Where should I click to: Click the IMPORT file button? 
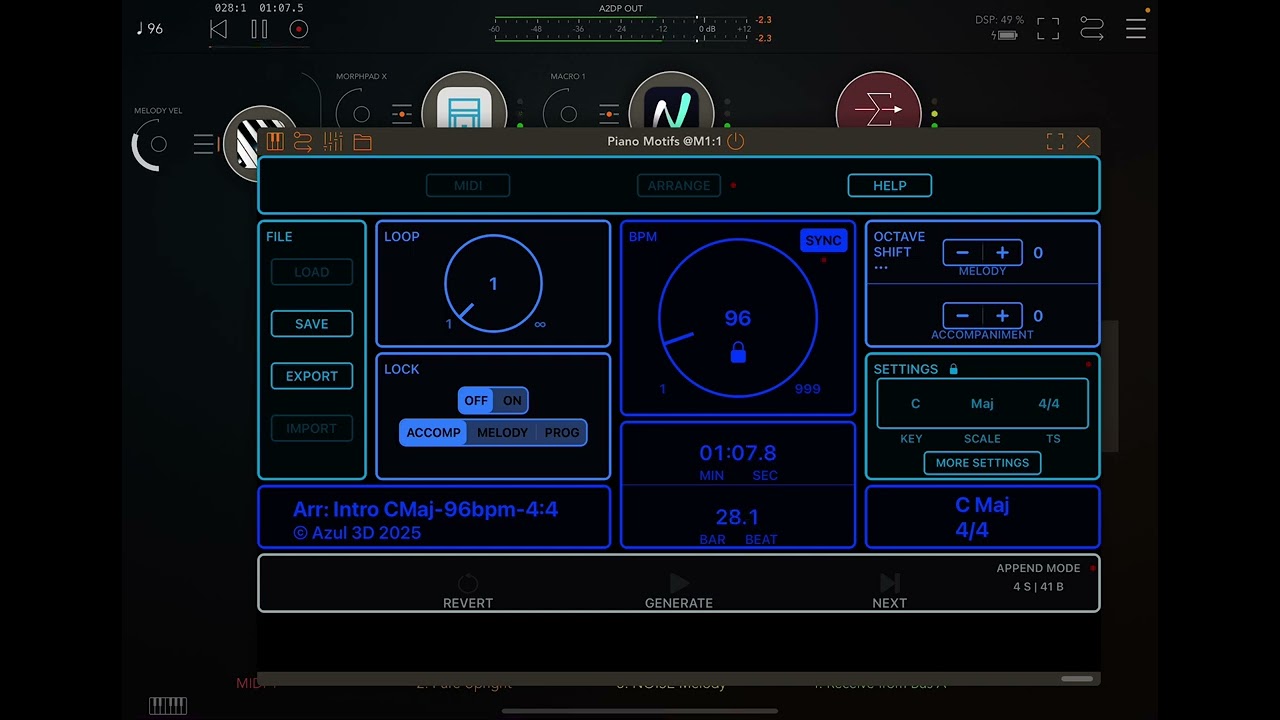(312, 428)
